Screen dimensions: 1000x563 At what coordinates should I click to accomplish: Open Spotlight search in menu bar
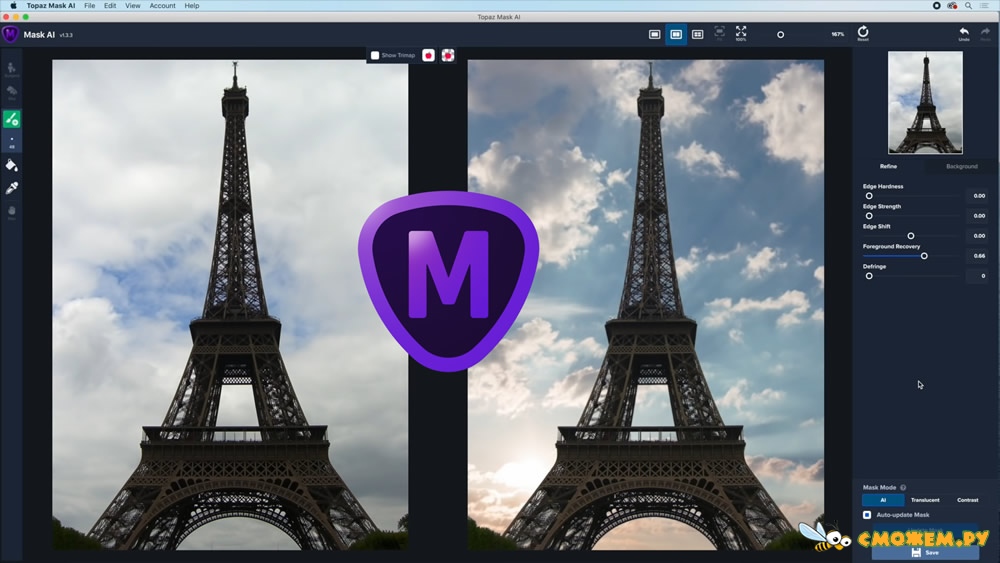[968, 6]
